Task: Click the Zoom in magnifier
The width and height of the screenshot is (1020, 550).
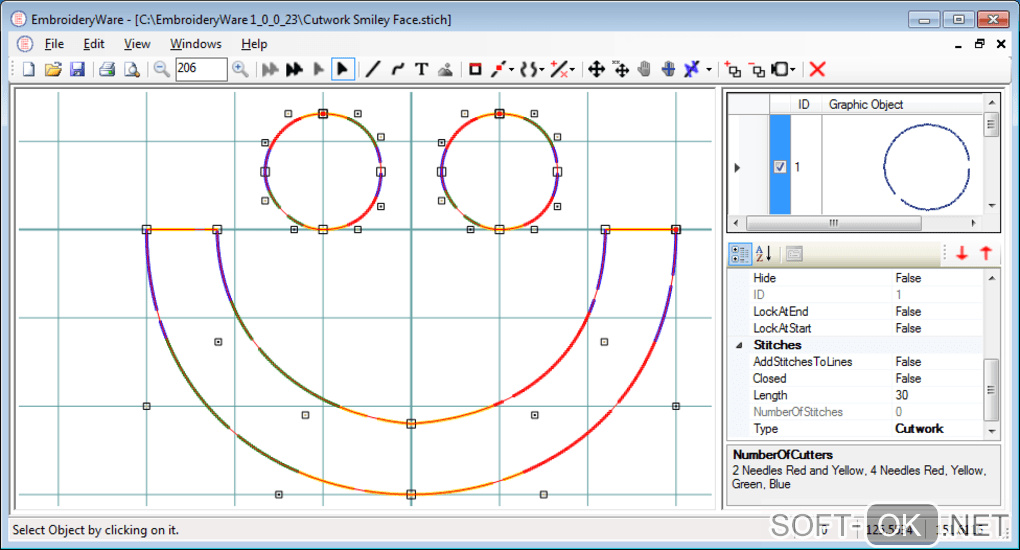Action: pyautogui.click(x=240, y=69)
